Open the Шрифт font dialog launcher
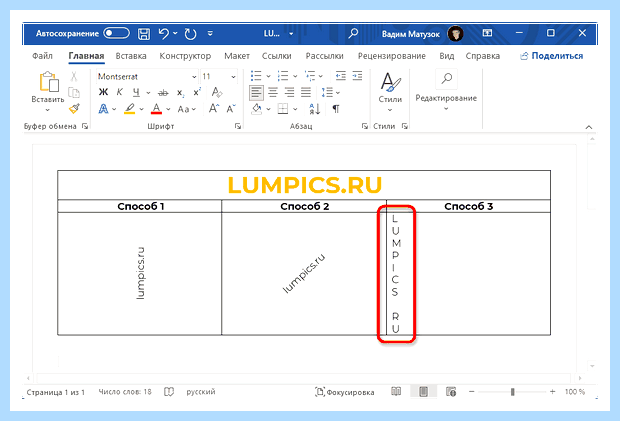Image resolution: width=620 pixels, height=421 pixels. pyautogui.click(x=238, y=126)
